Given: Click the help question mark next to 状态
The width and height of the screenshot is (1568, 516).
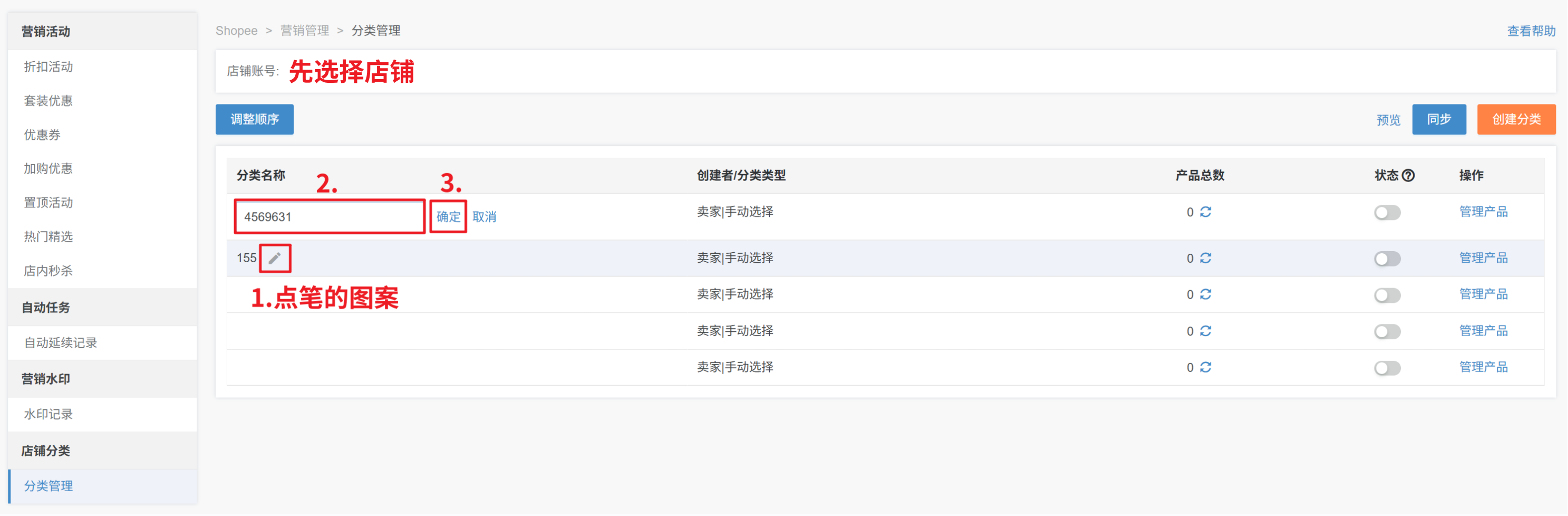Looking at the screenshot, I should (1408, 176).
